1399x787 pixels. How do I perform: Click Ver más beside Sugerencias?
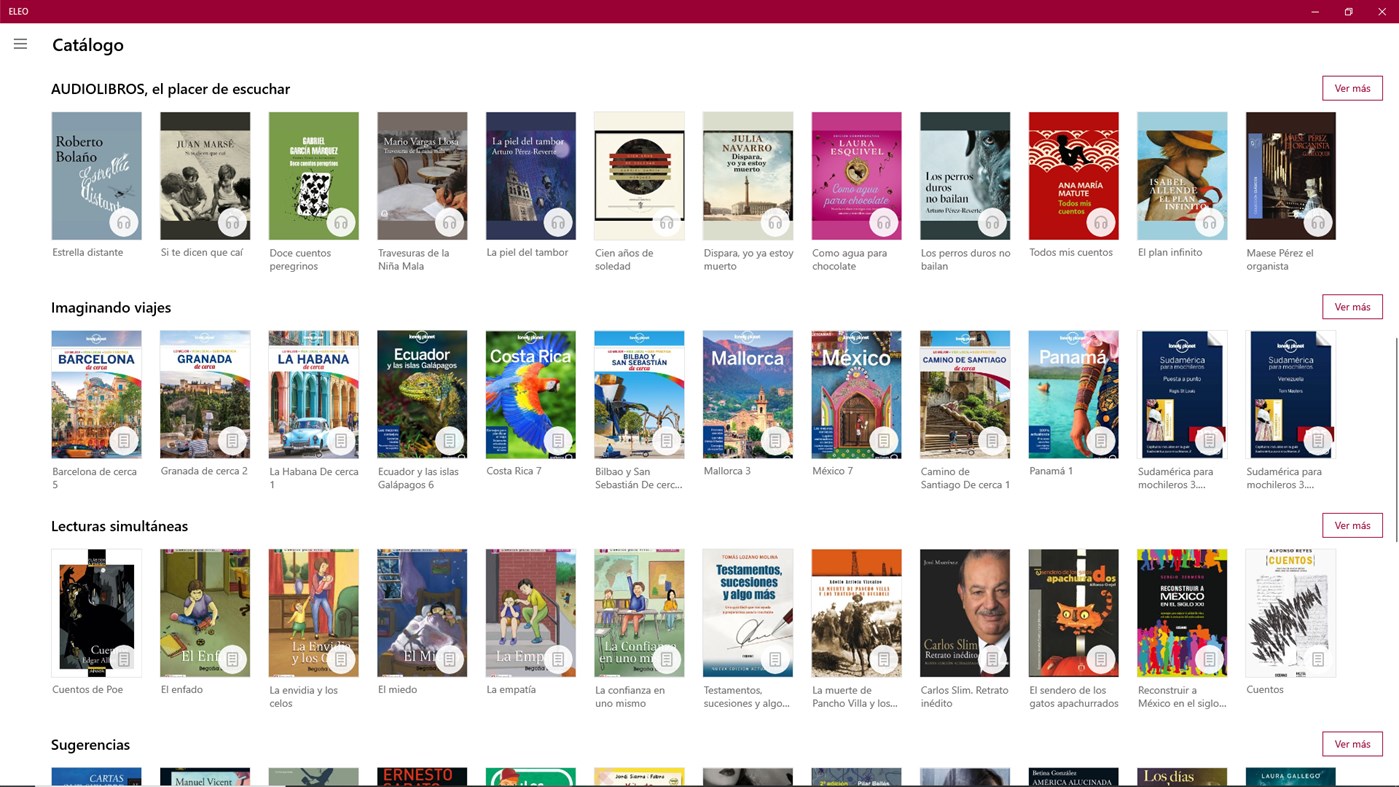coord(1352,743)
